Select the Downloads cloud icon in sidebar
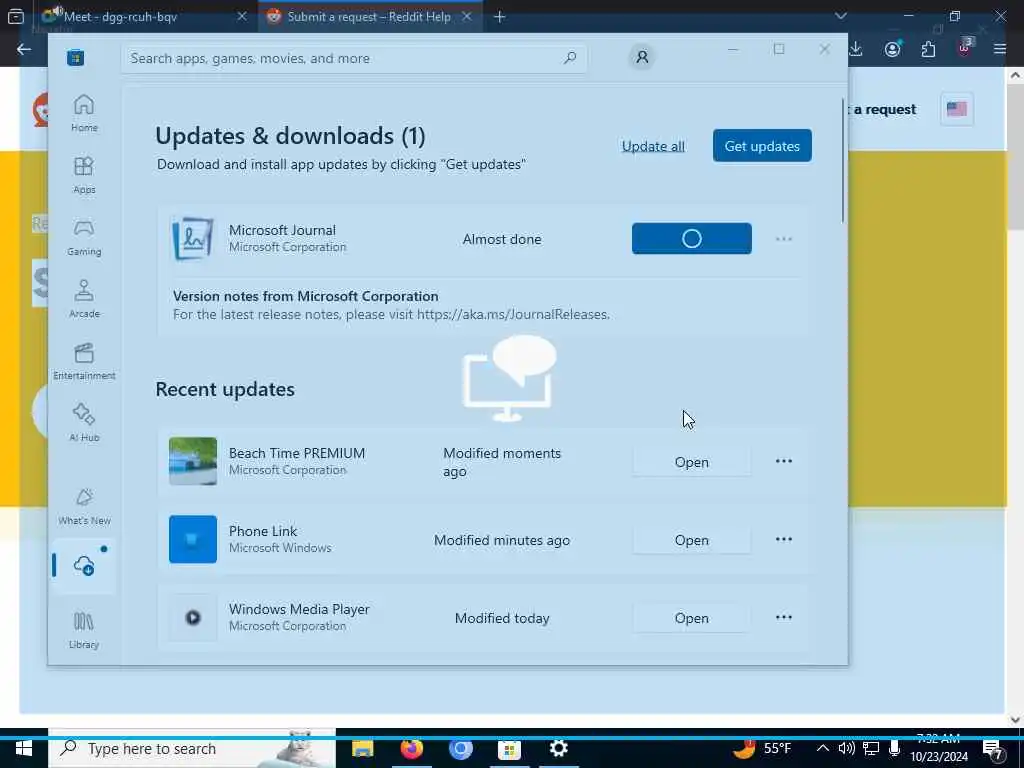Image resolution: width=1024 pixels, height=768 pixels. [x=84, y=566]
